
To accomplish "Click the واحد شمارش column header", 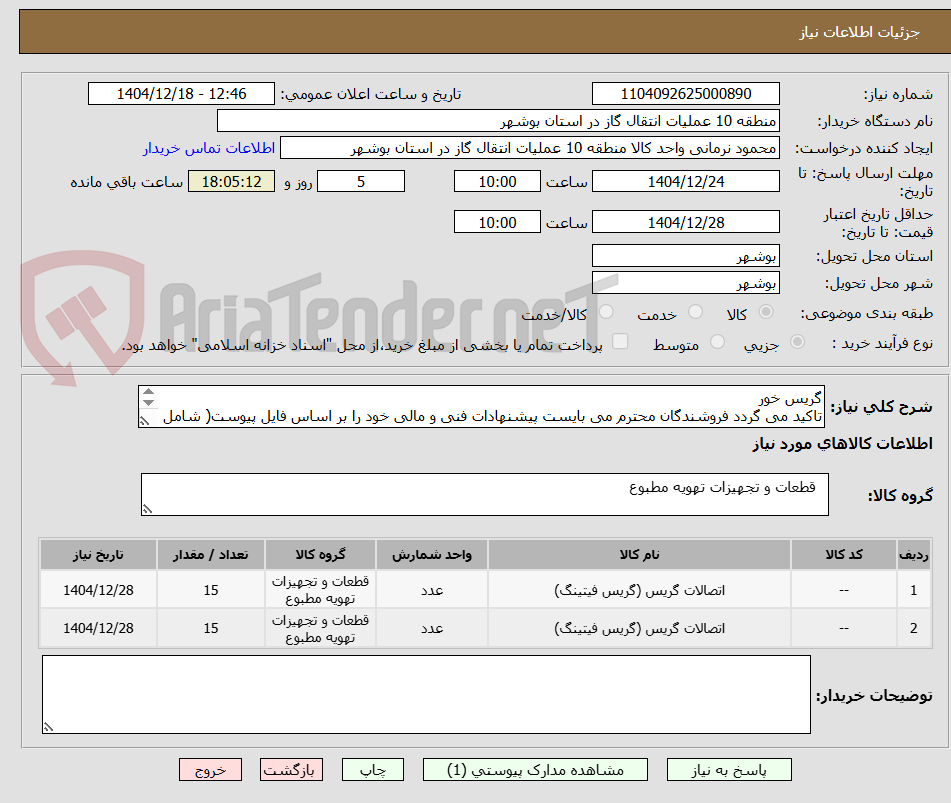I will [x=432, y=554].
